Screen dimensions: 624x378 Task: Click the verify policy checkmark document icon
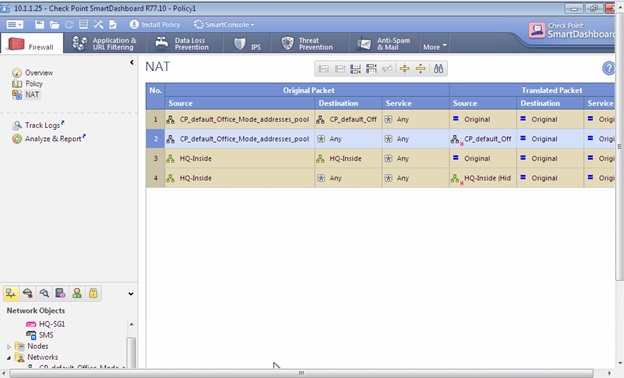(113, 25)
